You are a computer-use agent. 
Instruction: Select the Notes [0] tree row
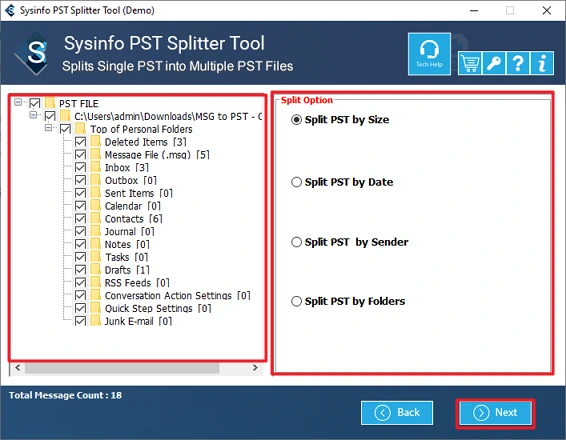point(127,244)
